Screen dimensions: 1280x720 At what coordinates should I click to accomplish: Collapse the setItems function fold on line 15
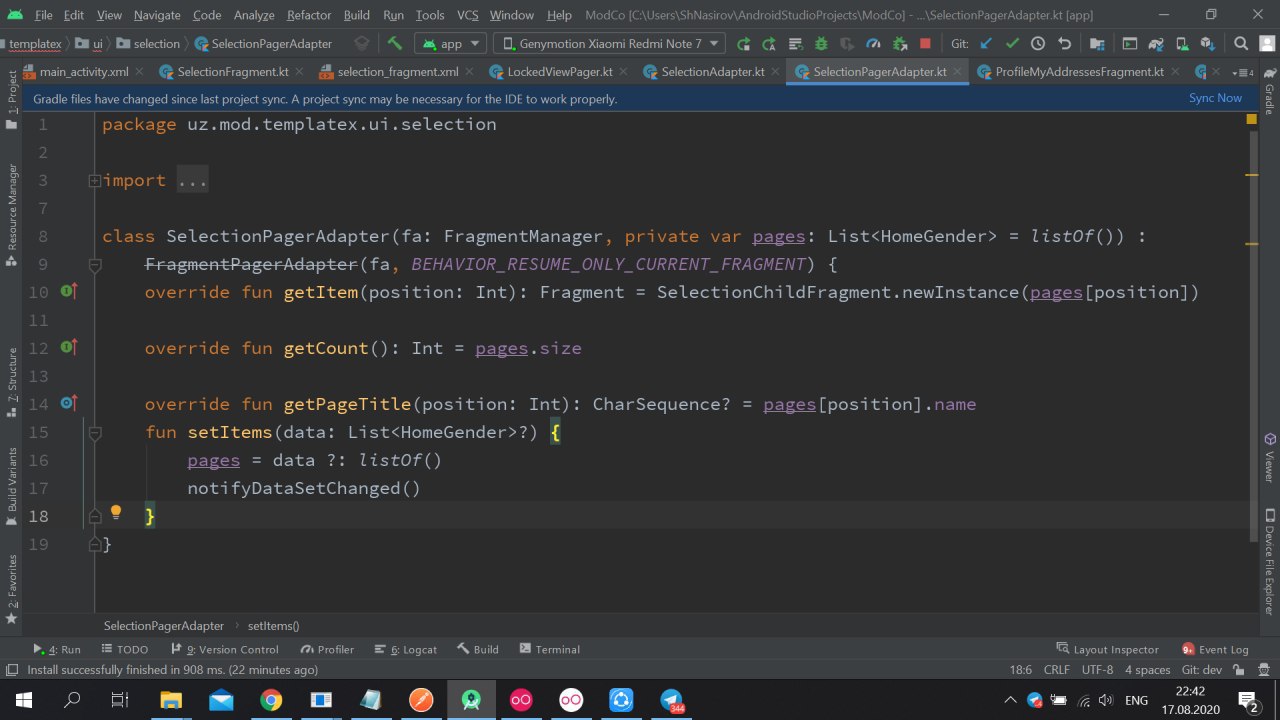94,433
